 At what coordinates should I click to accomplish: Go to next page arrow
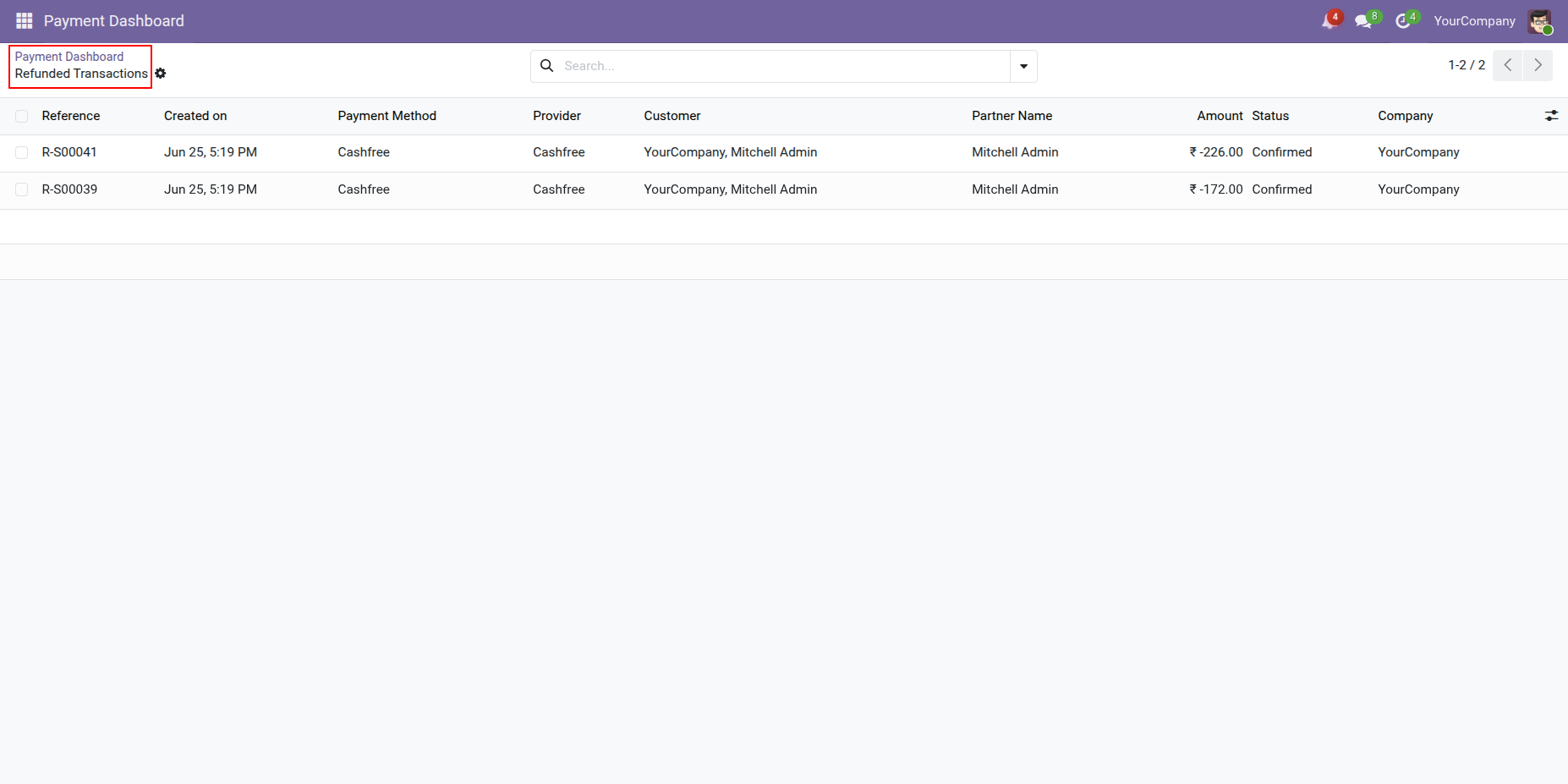(x=1538, y=65)
